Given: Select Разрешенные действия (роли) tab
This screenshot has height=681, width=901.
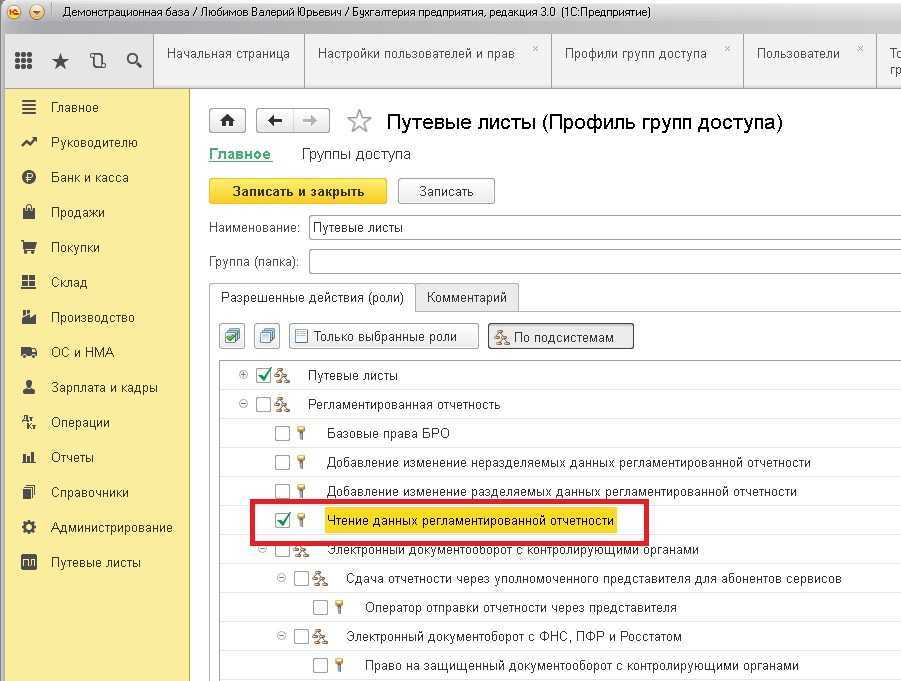Looking at the screenshot, I should (x=312, y=298).
